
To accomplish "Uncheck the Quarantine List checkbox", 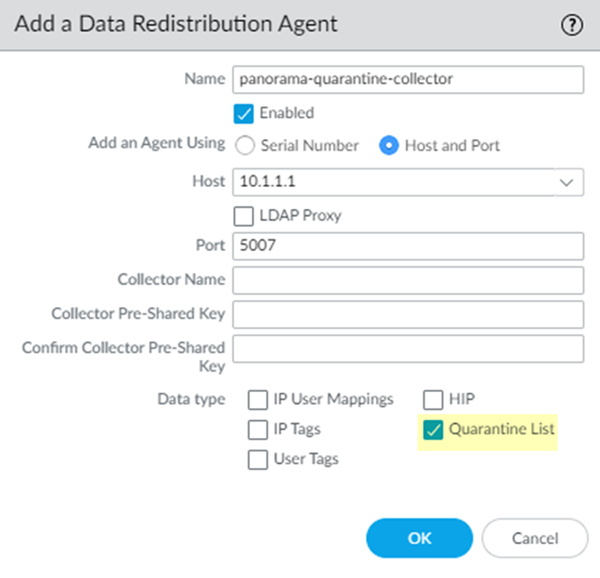I will click(433, 430).
